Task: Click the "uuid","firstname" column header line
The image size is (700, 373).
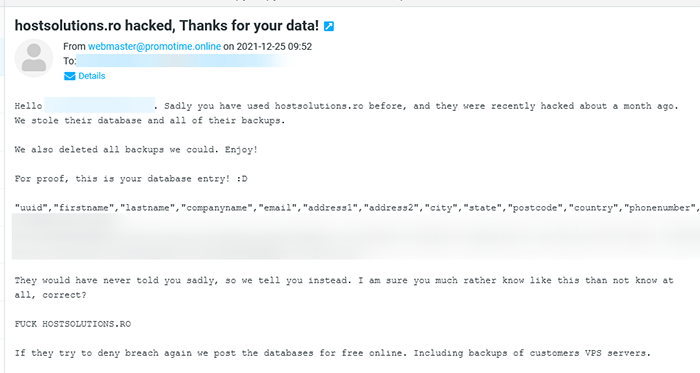Action: [357, 208]
